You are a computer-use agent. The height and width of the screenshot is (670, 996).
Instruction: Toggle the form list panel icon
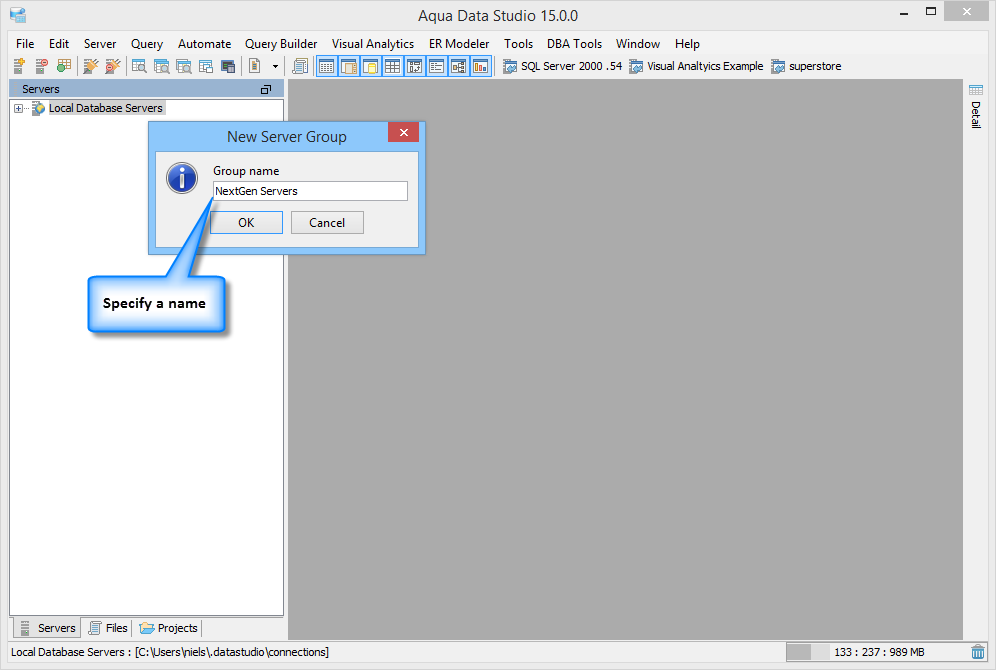point(436,66)
